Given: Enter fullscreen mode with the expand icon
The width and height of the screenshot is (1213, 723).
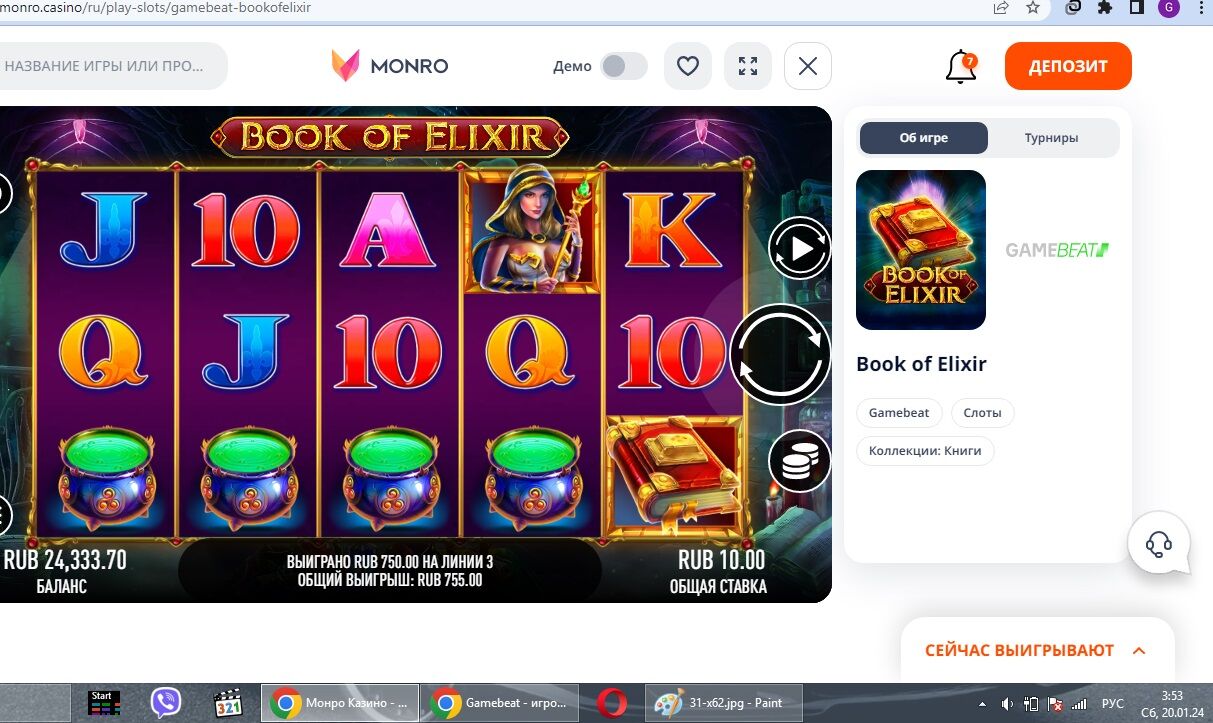Looking at the screenshot, I should [x=747, y=66].
